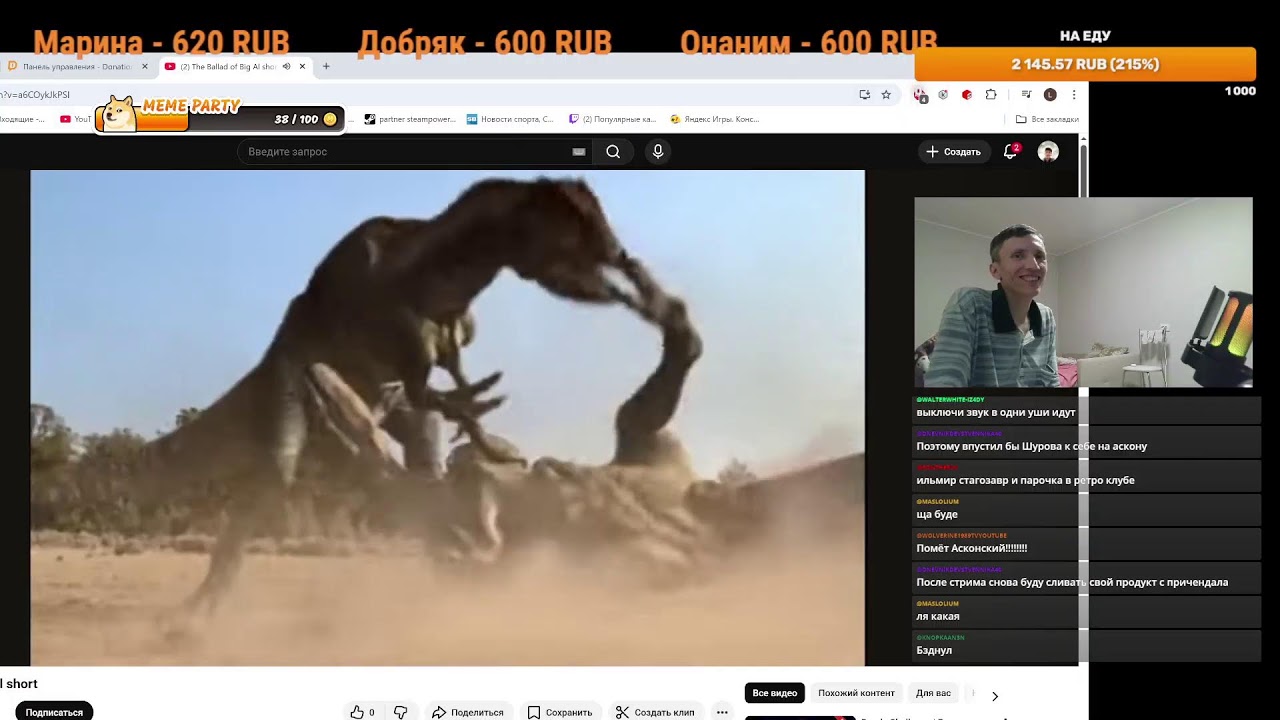
Task: Switch to the Панель управления tab
Action: click(x=77, y=67)
